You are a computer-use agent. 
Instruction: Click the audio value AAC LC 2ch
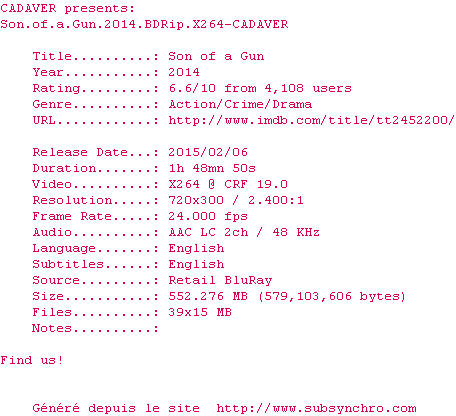(x=208, y=232)
